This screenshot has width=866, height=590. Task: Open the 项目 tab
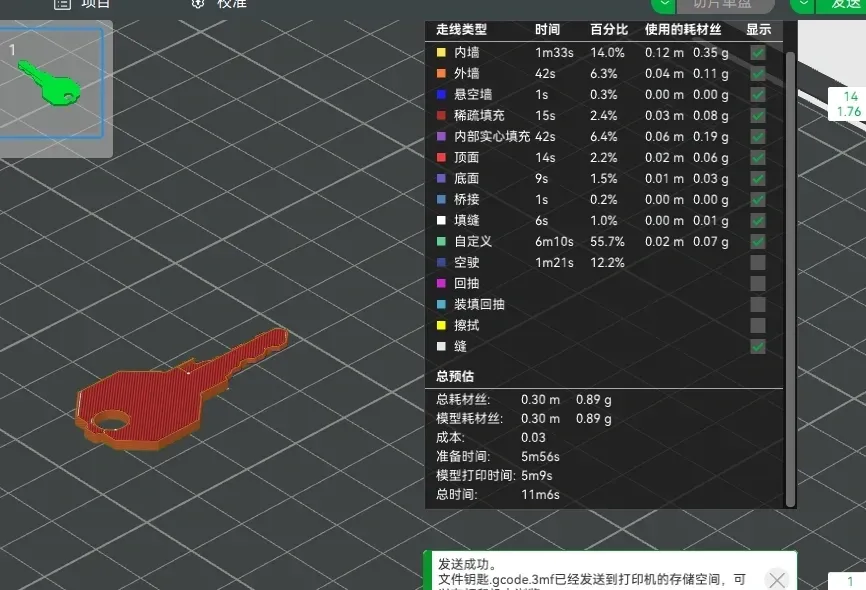coord(82,4)
